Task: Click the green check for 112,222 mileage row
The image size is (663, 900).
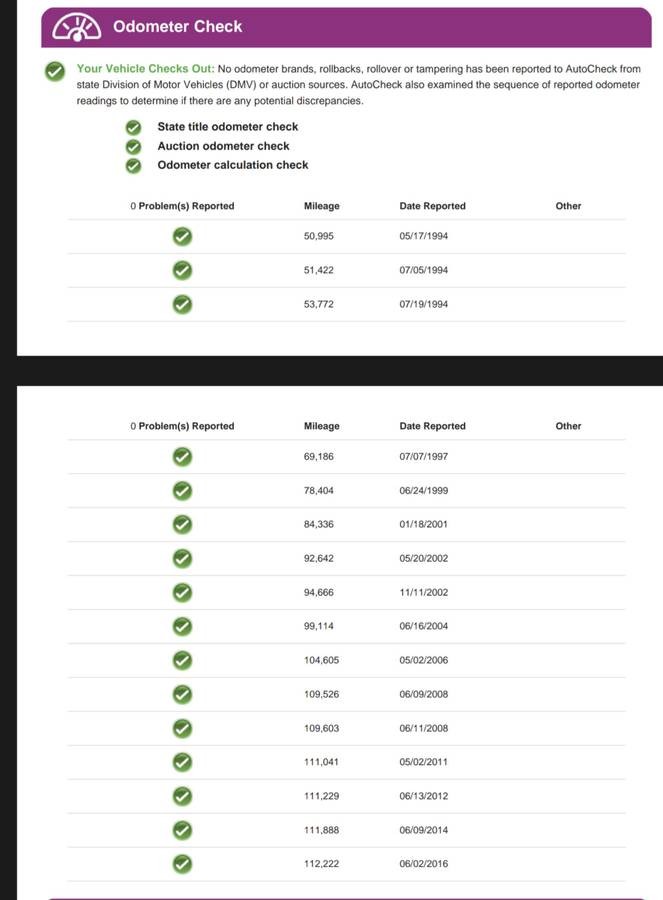Action: tap(182, 863)
